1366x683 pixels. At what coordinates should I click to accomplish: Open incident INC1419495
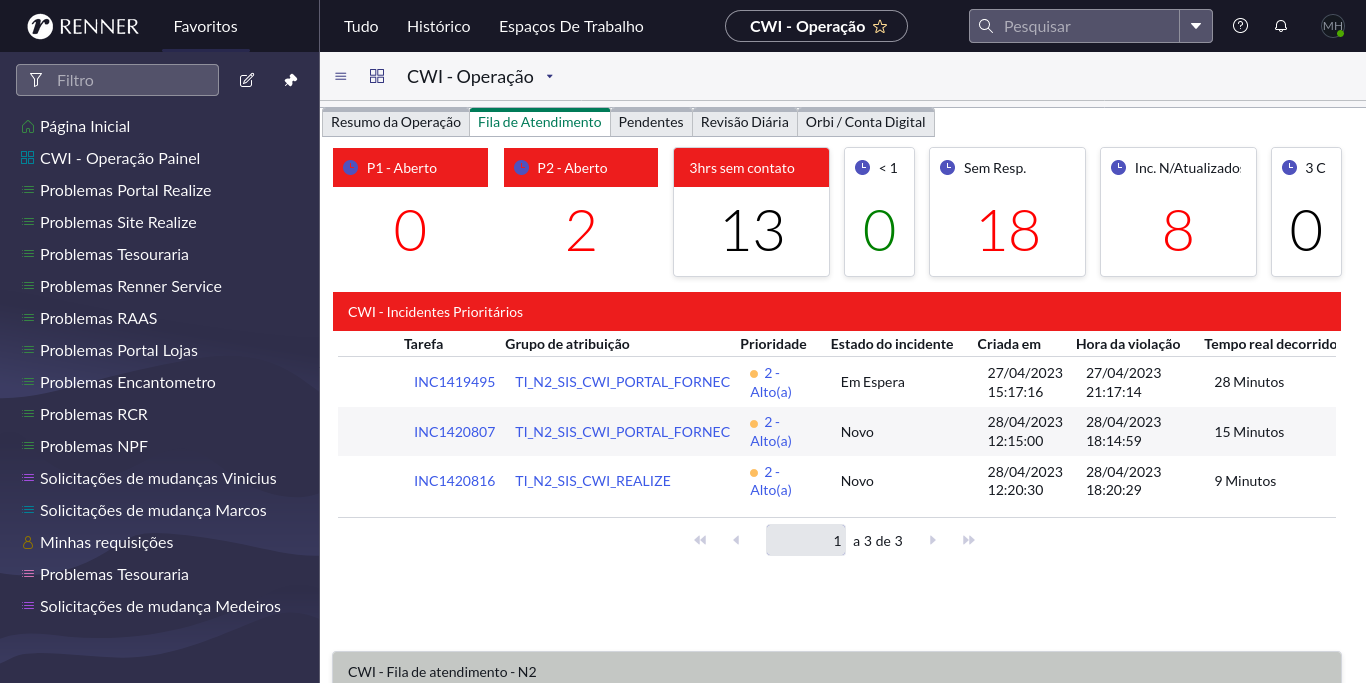click(x=454, y=382)
